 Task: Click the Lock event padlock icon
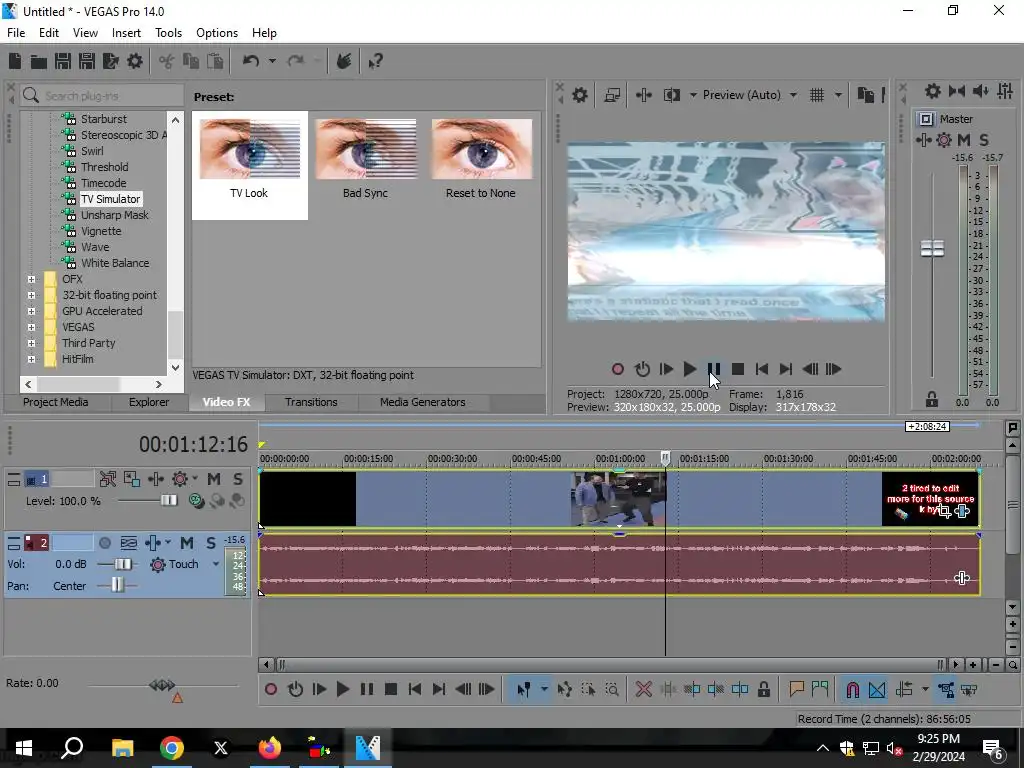coord(763,689)
